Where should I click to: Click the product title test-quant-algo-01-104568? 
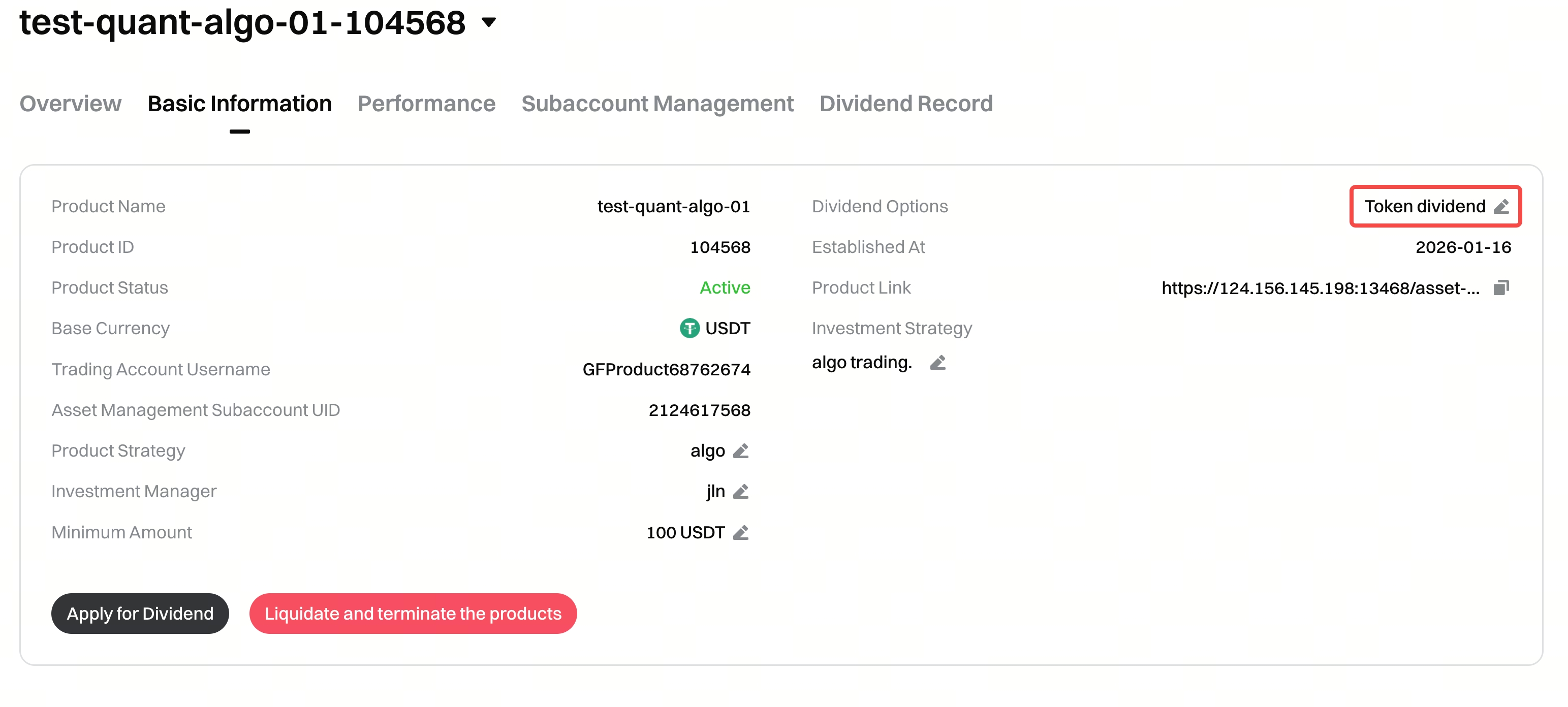242,23
